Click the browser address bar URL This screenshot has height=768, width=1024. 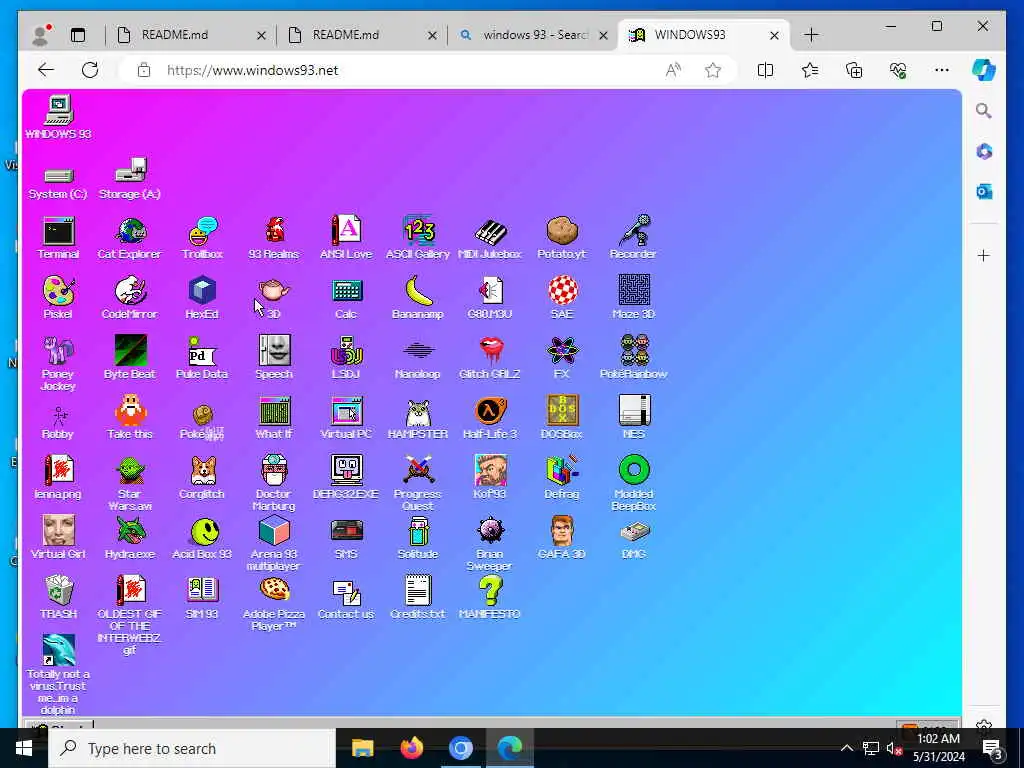pos(253,71)
